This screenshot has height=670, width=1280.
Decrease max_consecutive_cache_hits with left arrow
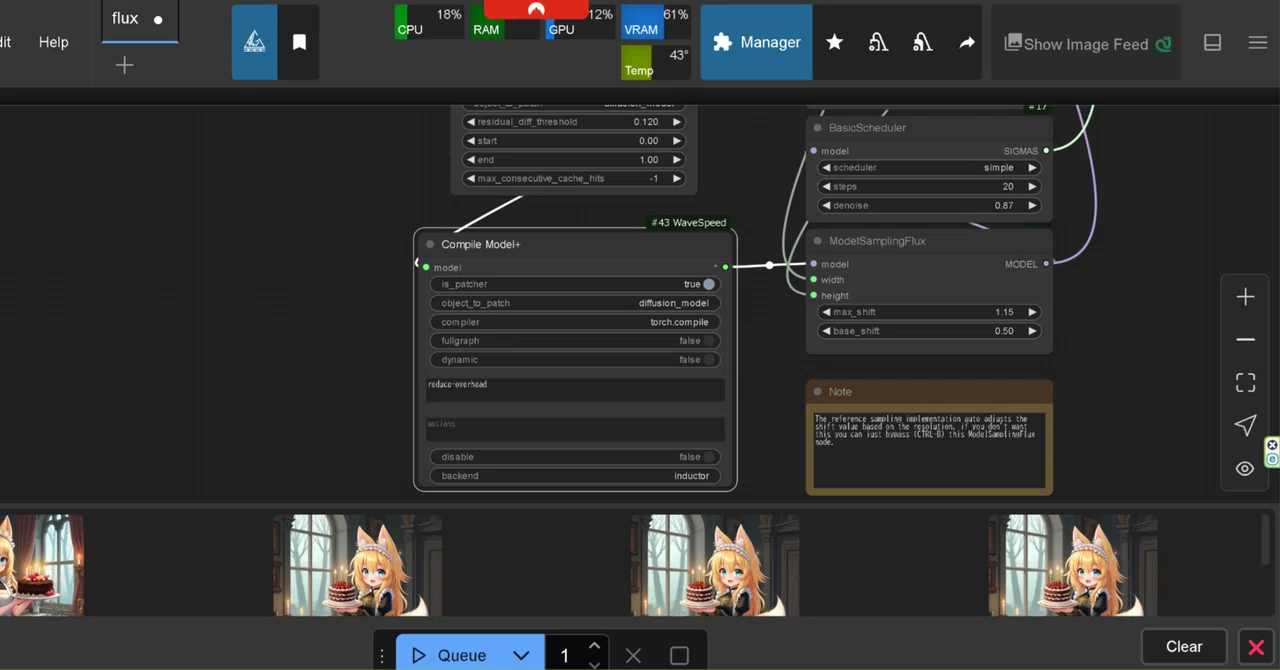pyautogui.click(x=470, y=179)
